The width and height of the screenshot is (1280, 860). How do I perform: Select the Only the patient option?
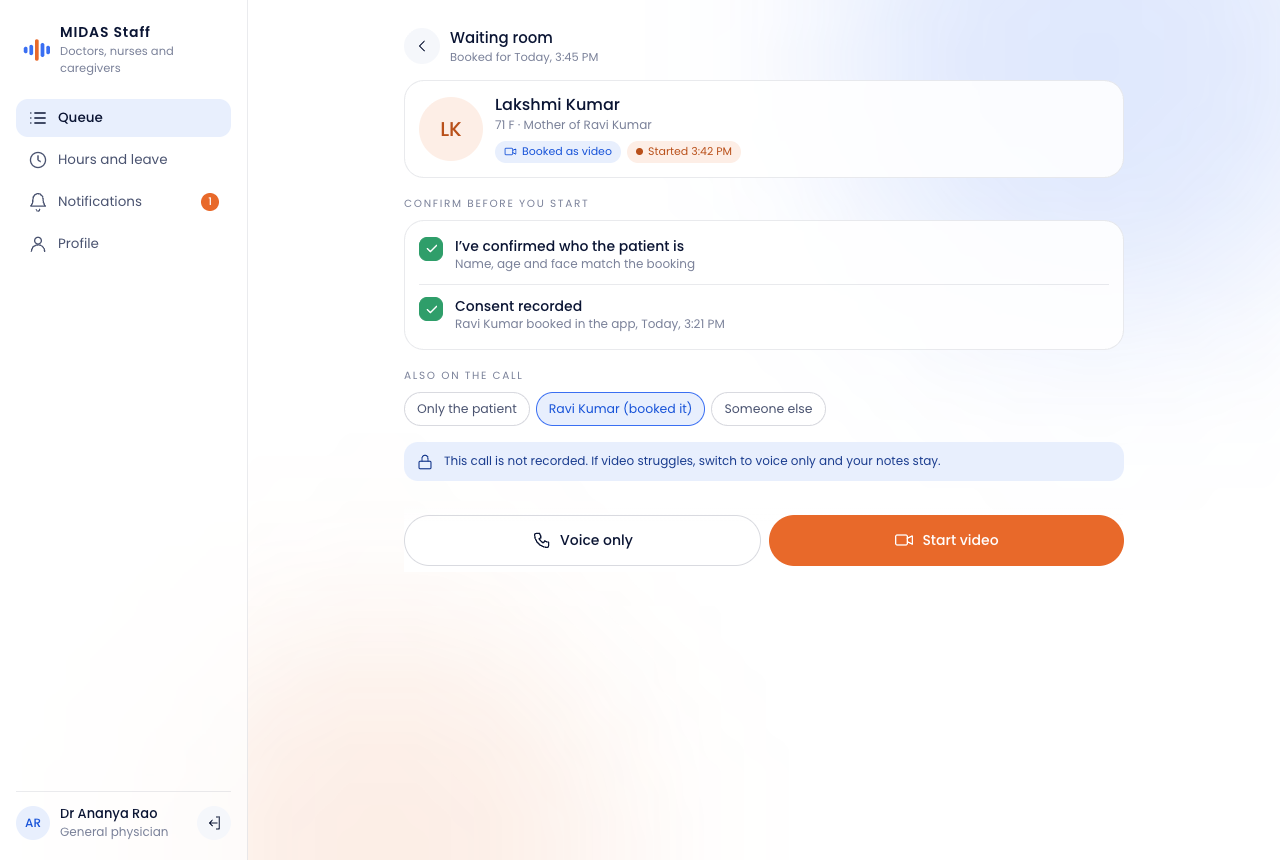(x=467, y=409)
